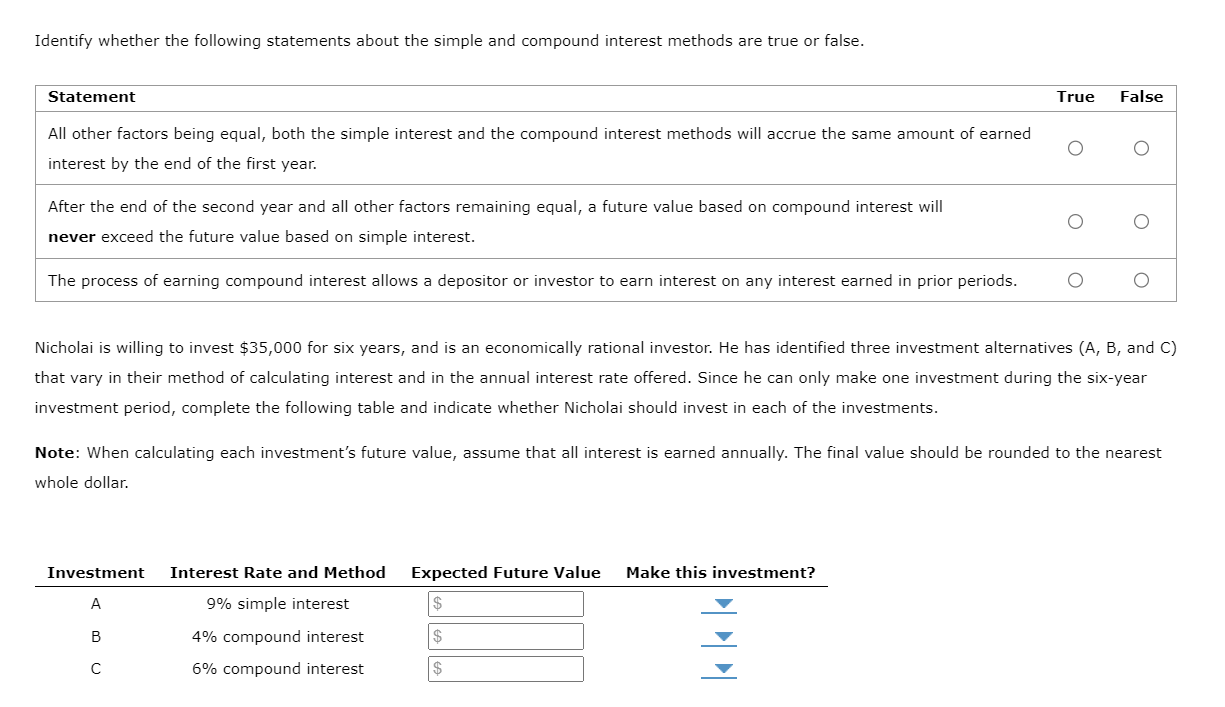Image resolution: width=1225 pixels, height=707 pixels.
Task: Click the future value field for Investment B
Action: [x=505, y=636]
